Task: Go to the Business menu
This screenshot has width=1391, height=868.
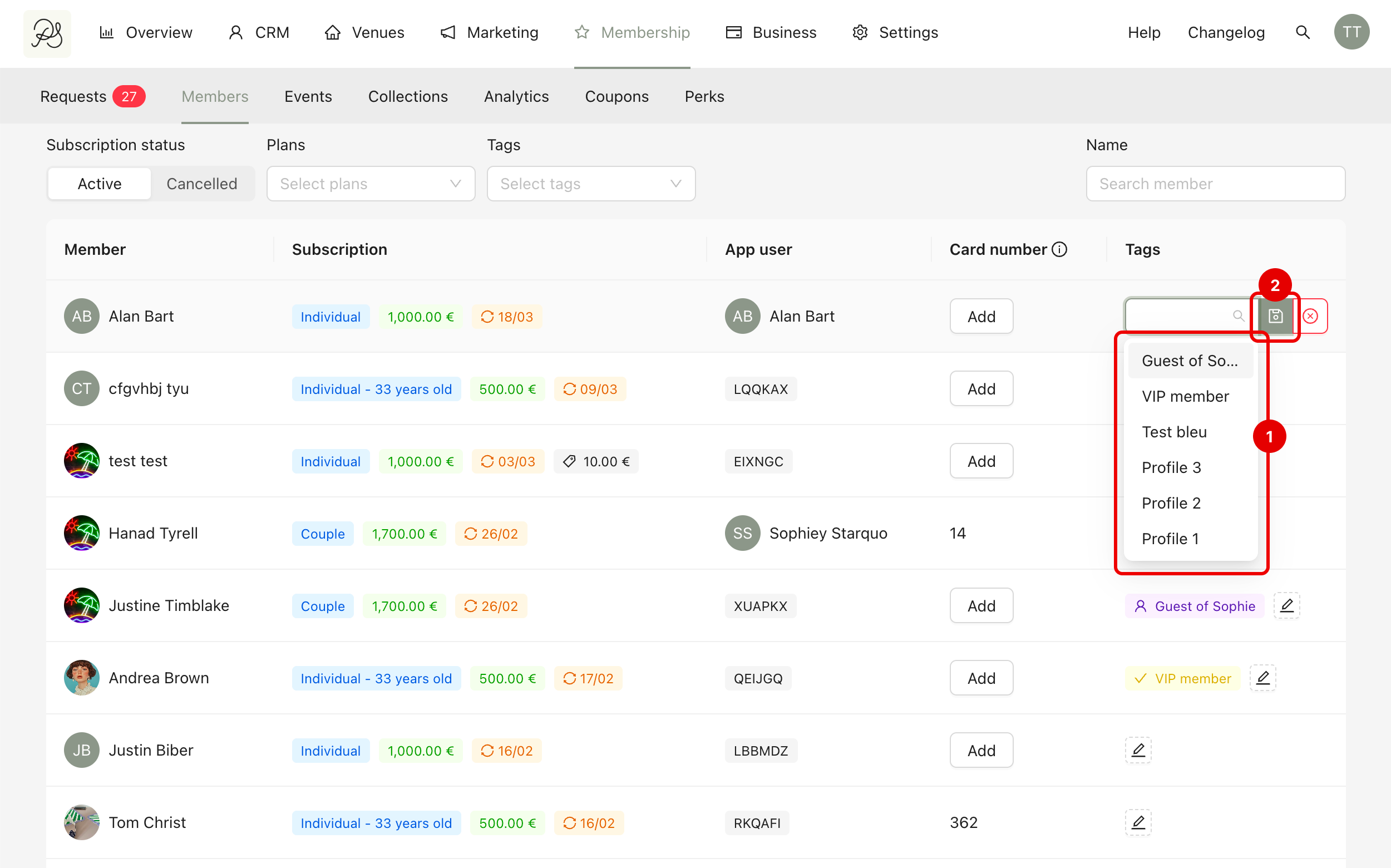Action: pos(771,32)
